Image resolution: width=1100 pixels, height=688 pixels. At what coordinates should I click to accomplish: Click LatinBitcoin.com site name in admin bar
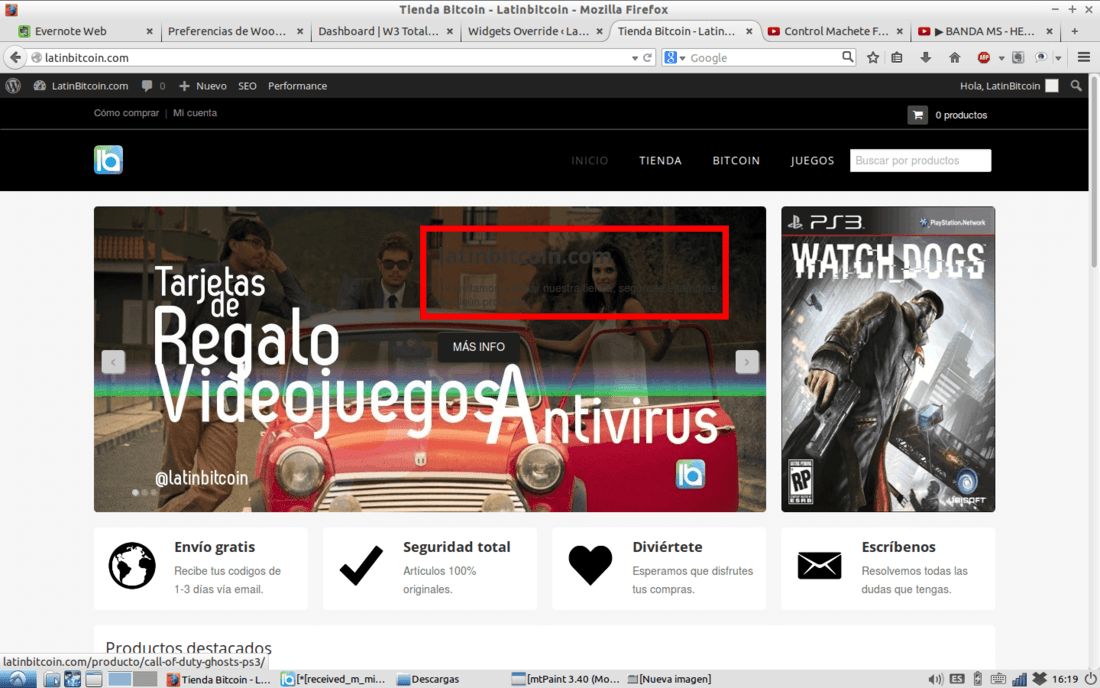(x=81, y=86)
